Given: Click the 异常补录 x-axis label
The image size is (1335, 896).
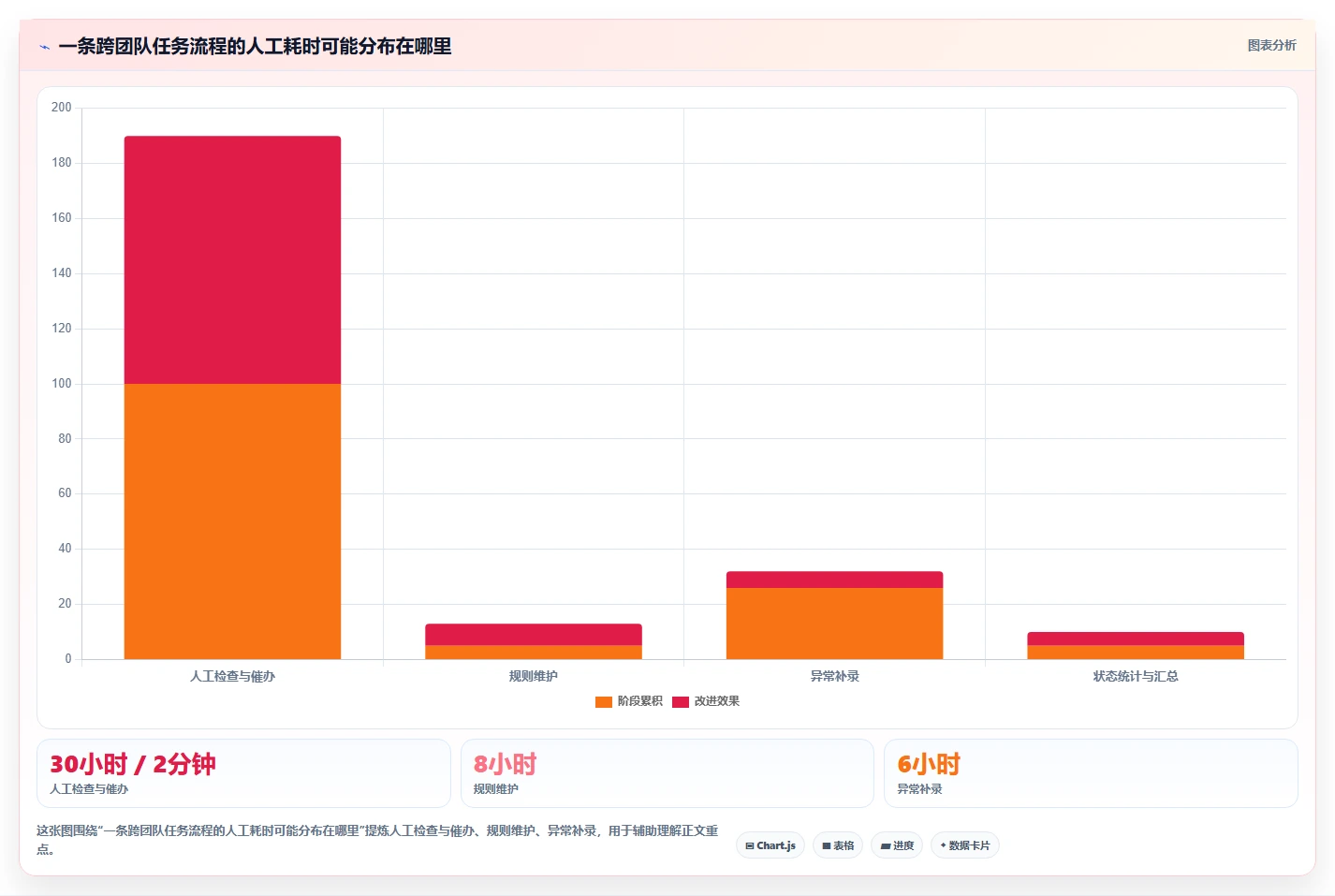Looking at the screenshot, I should click(834, 676).
